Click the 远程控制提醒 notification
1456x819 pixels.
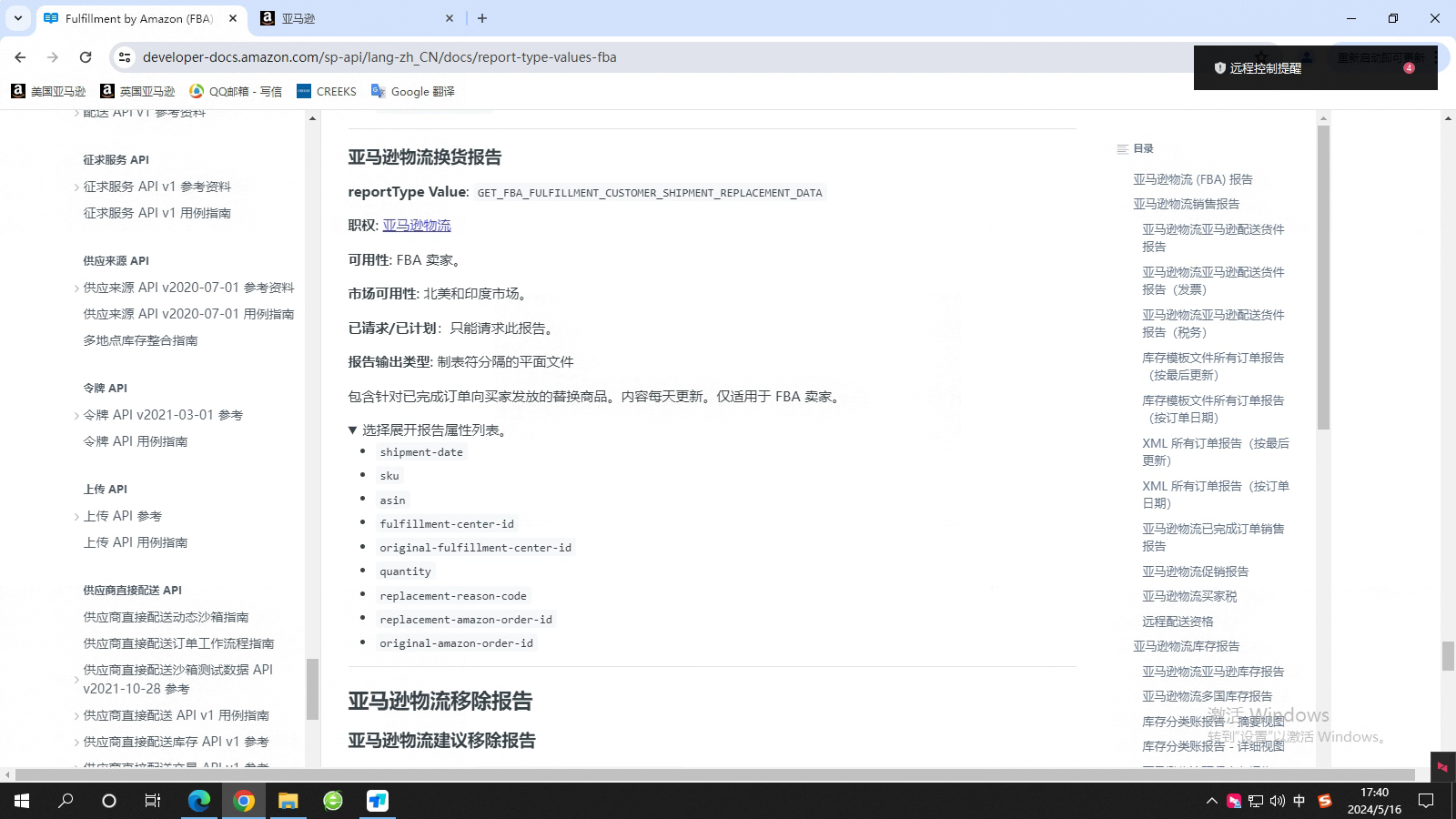pyautogui.click(x=1315, y=67)
